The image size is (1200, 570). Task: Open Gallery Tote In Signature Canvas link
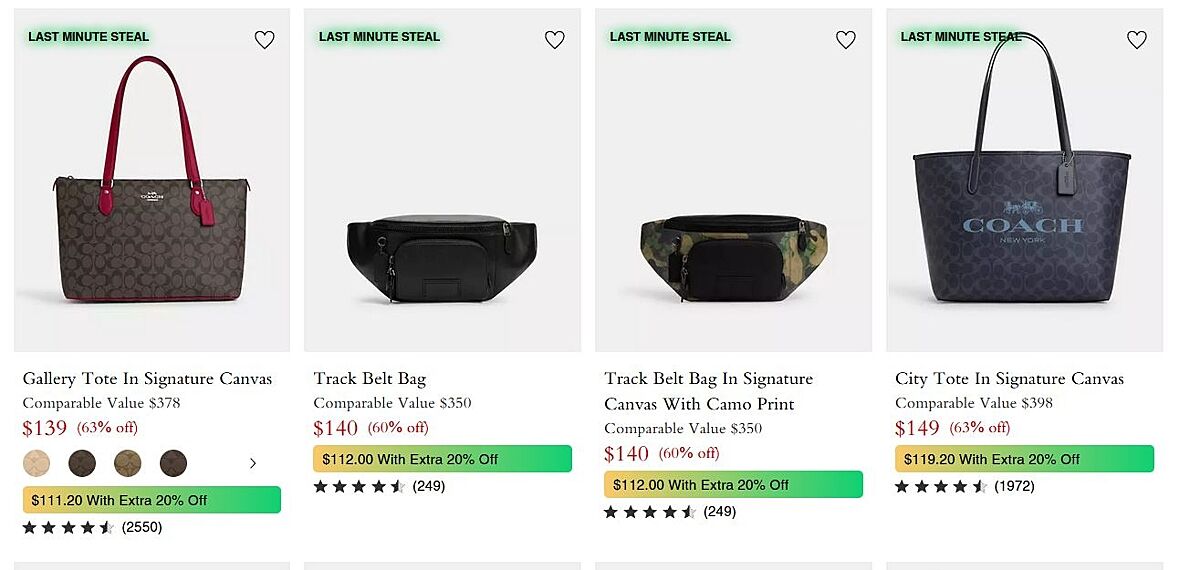pyautogui.click(x=147, y=379)
